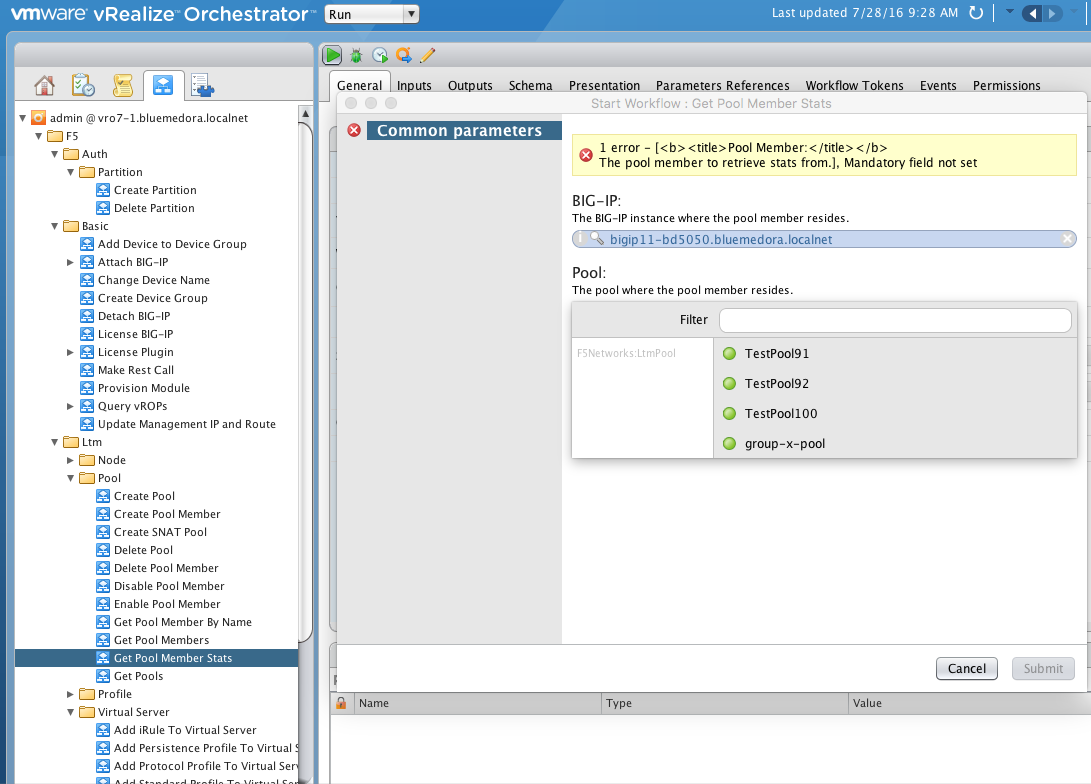
Task: Select TestPool92 from the pool list
Action: coord(776,384)
